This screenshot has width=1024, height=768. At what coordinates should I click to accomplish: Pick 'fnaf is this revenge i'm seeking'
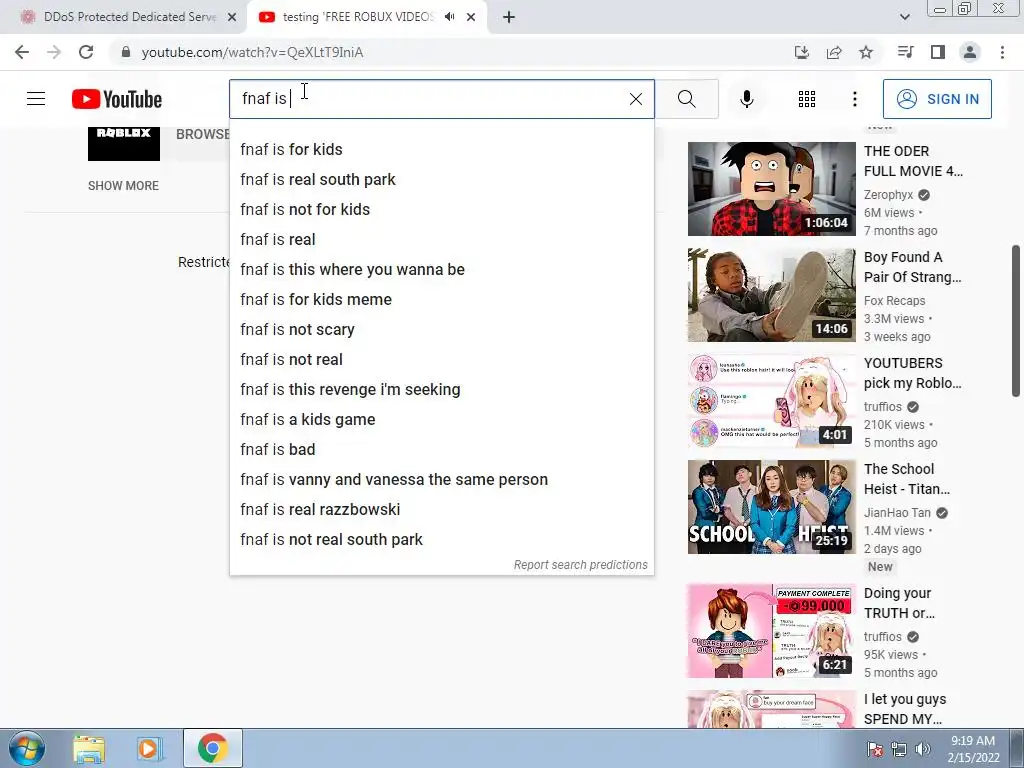(x=441, y=390)
